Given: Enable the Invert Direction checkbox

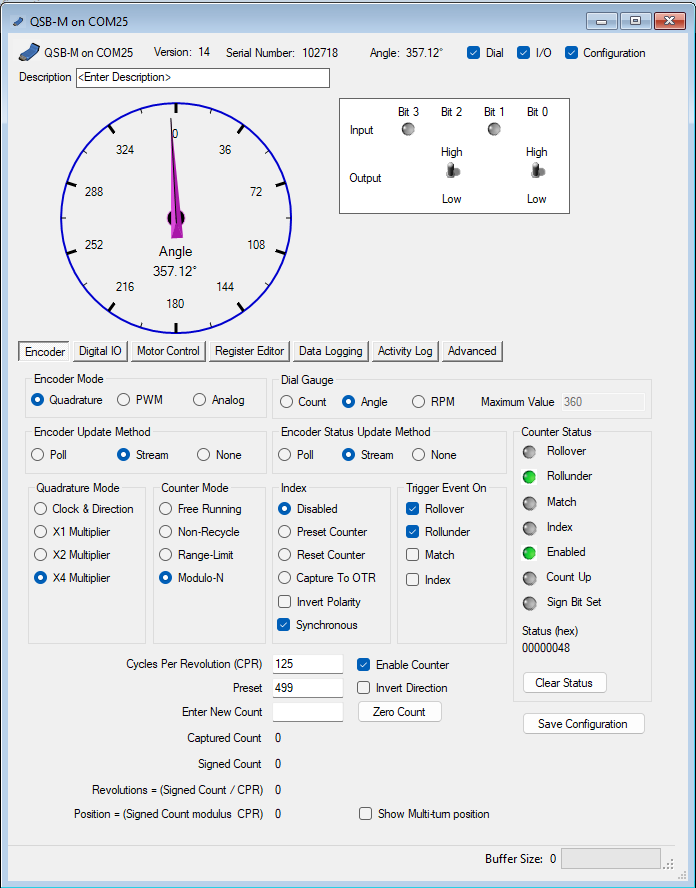Looking at the screenshot, I should coord(365,688).
